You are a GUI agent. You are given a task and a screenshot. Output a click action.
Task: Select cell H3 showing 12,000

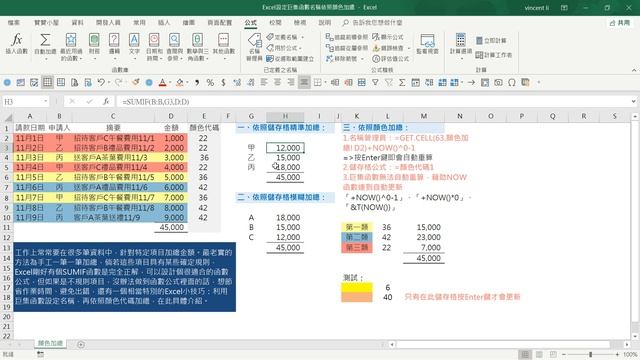pyautogui.click(x=285, y=148)
